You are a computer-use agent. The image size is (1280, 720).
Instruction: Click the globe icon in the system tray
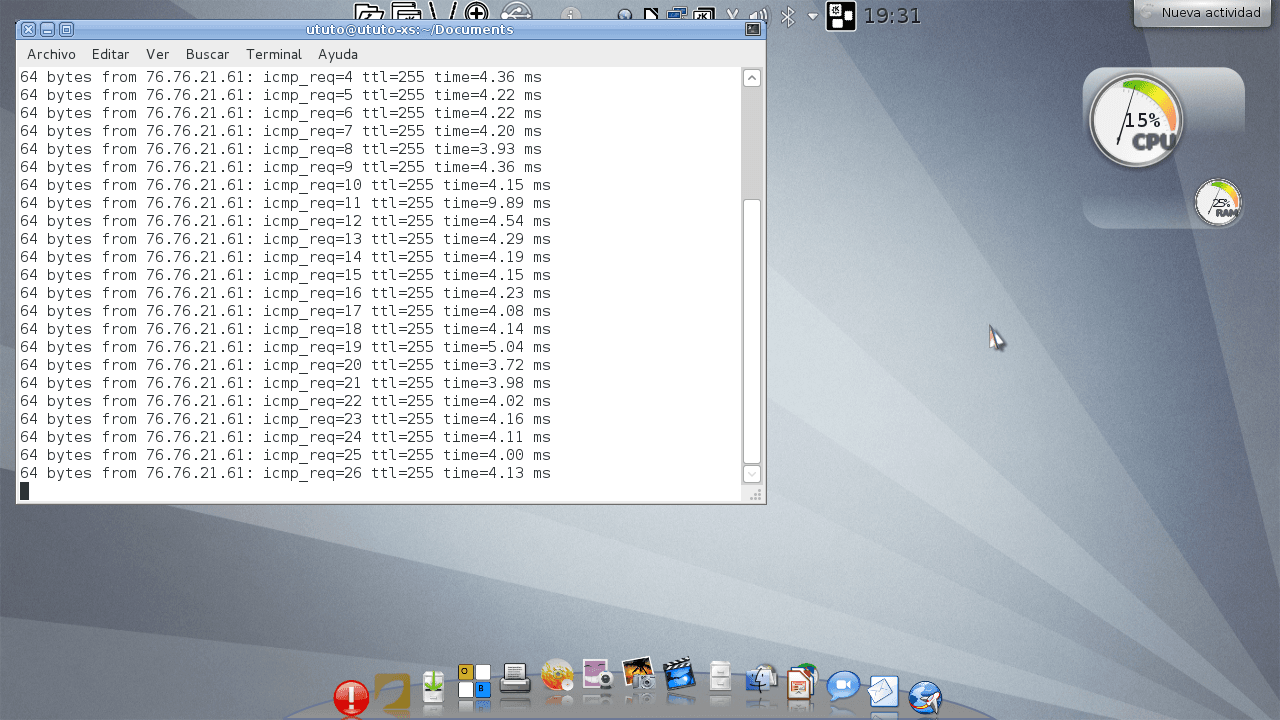[625, 15]
